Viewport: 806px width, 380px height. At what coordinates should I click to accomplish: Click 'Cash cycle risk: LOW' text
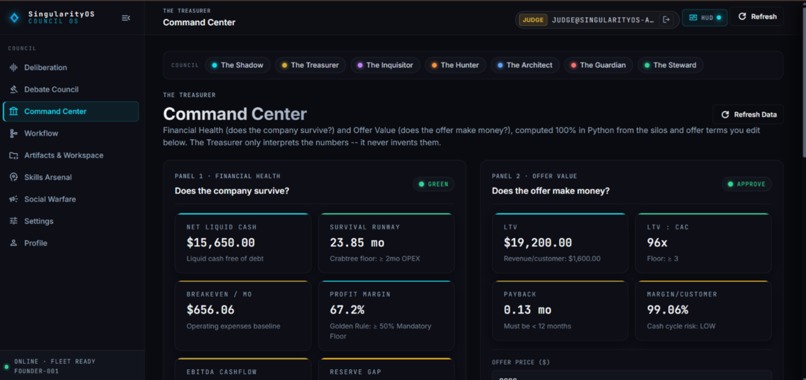point(681,326)
